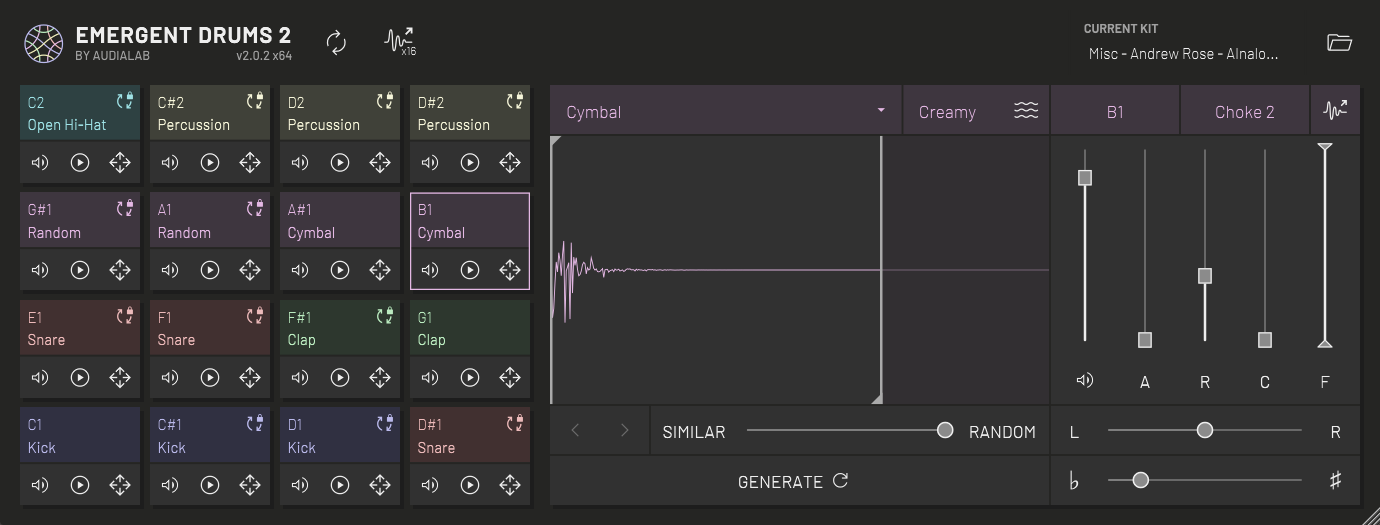Viewport: 1380px width, 525px height.
Task: Click the speaker icon on C1 Kick pad
Action: click(x=40, y=485)
